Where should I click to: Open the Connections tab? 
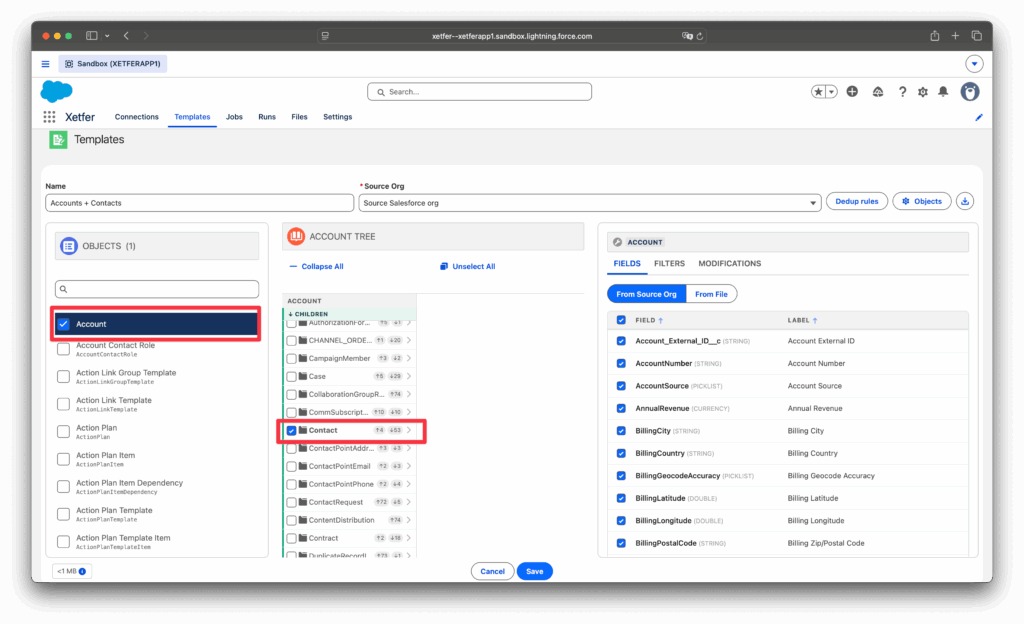[136, 117]
